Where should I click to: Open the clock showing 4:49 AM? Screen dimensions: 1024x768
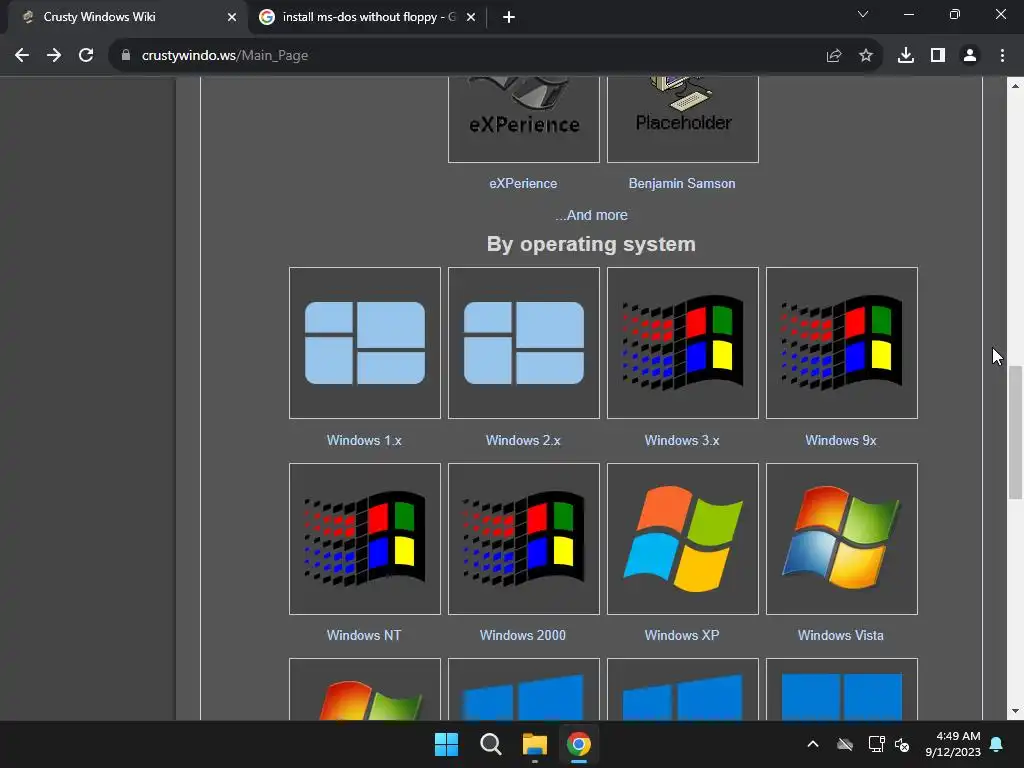(953, 744)
